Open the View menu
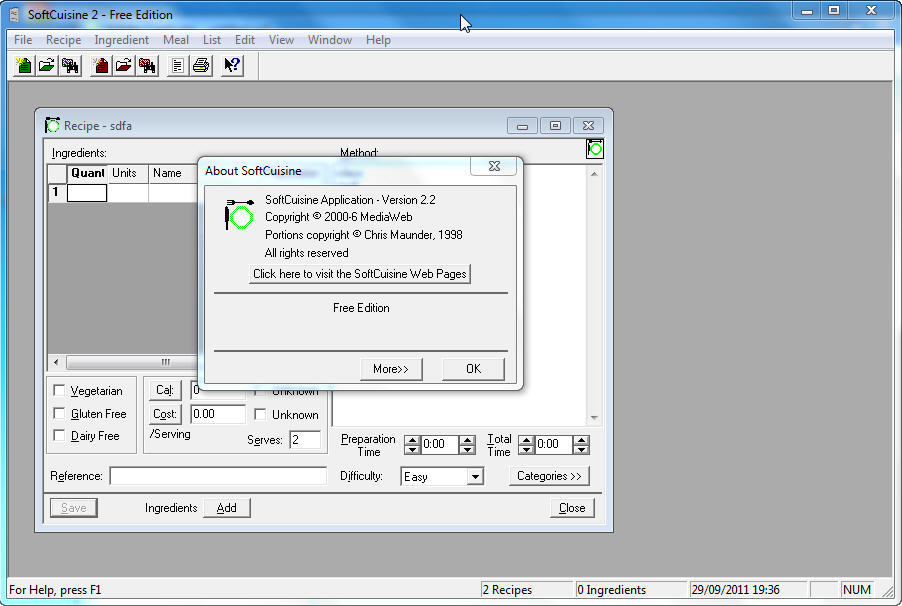This screenshot has height=606, width=902. pyautogui.click(x=281, y=40)
